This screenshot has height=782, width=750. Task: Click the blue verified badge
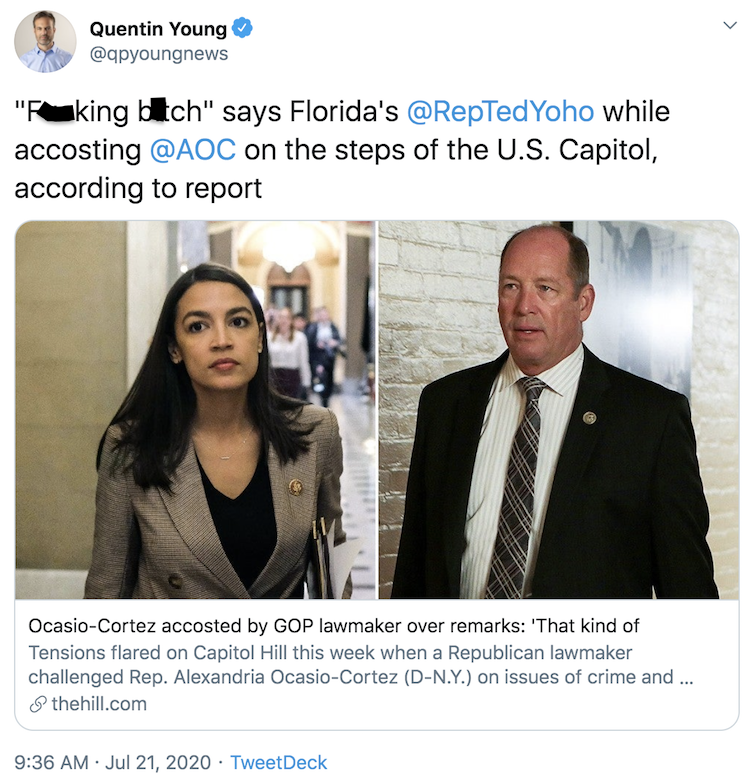click(x=242, y=29)
